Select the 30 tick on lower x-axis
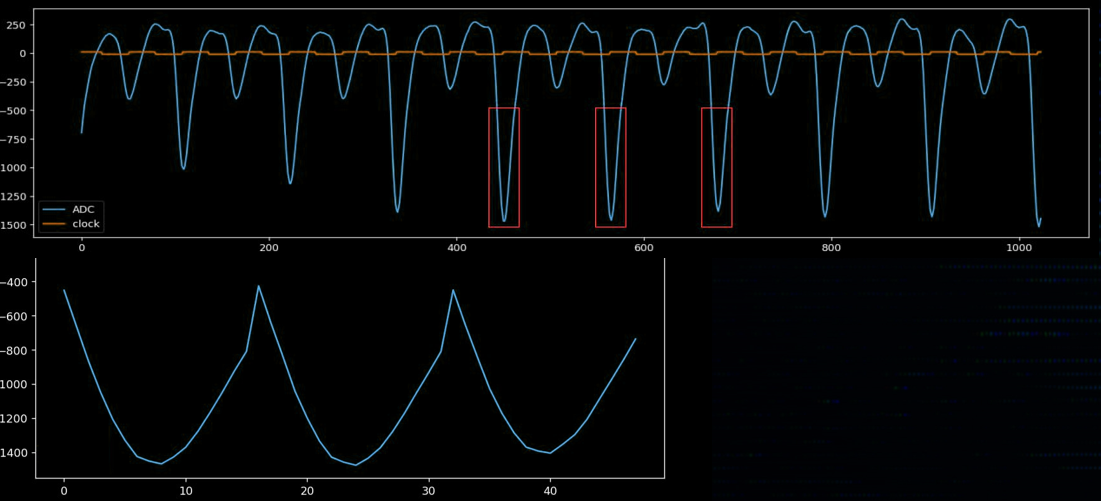 pos(428,491)
